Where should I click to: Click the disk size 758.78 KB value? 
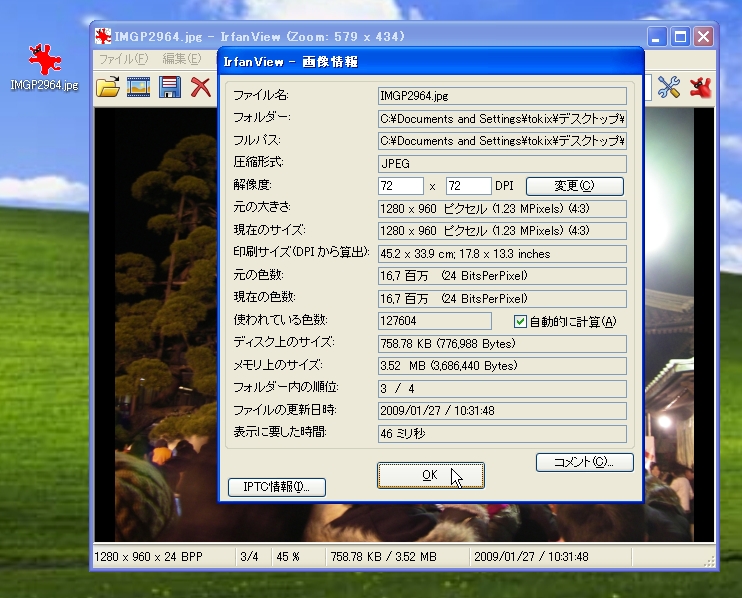tap(502, 343)
